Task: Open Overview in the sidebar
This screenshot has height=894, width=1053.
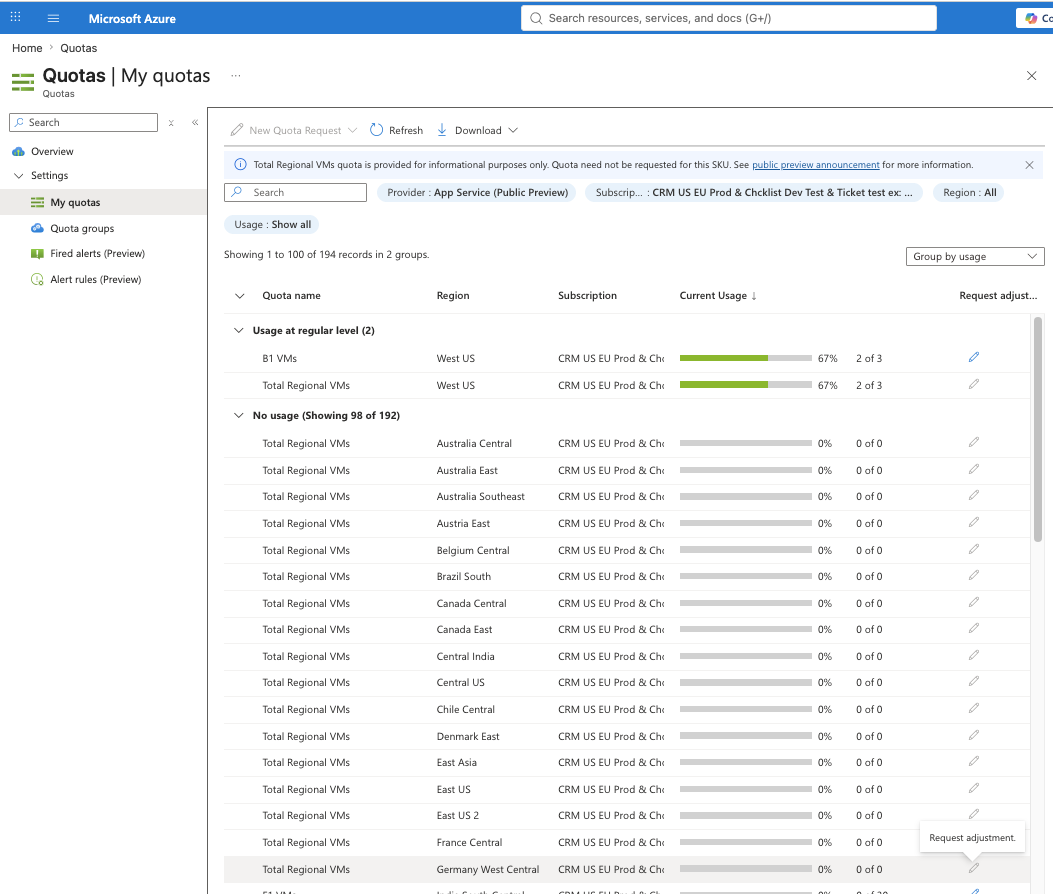Action: (x=52, y=151)
